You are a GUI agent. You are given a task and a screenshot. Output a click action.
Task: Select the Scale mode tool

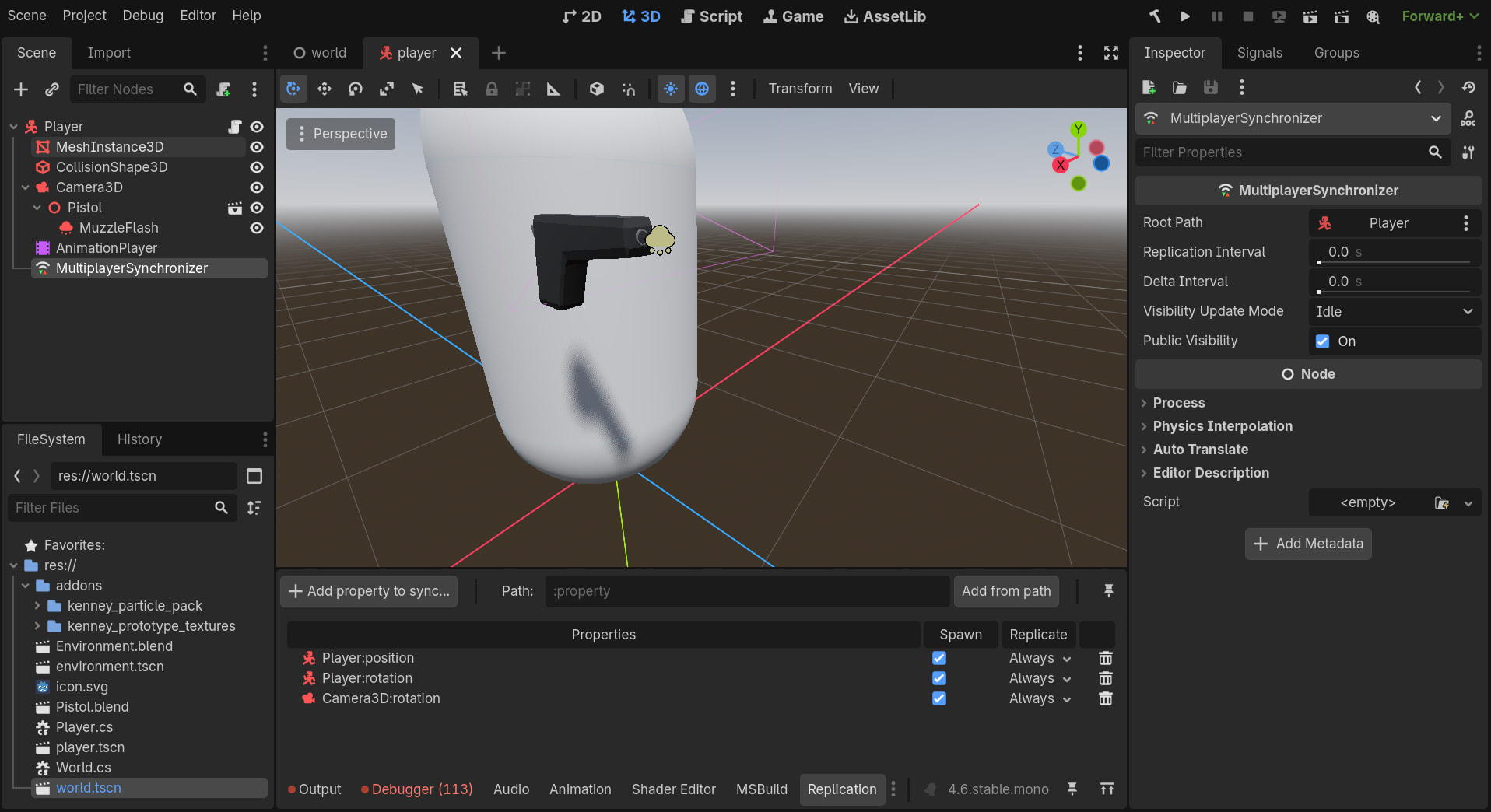click(387, 89)
